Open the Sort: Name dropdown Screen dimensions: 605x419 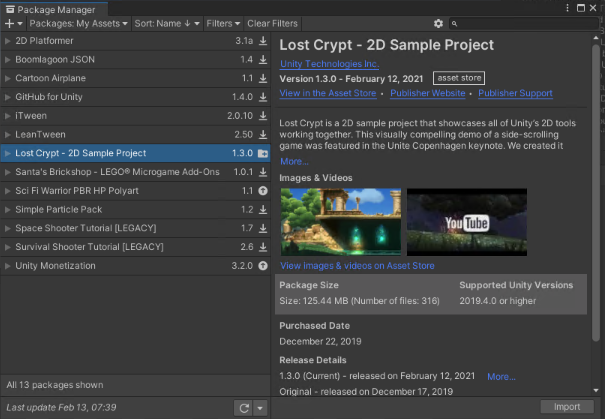pos(167,24)
